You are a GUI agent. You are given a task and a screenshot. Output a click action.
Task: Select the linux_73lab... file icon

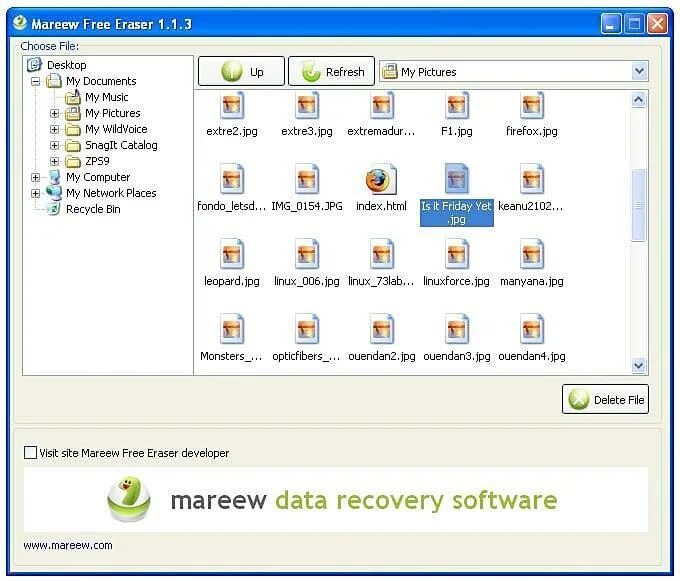tap(382, 254)
